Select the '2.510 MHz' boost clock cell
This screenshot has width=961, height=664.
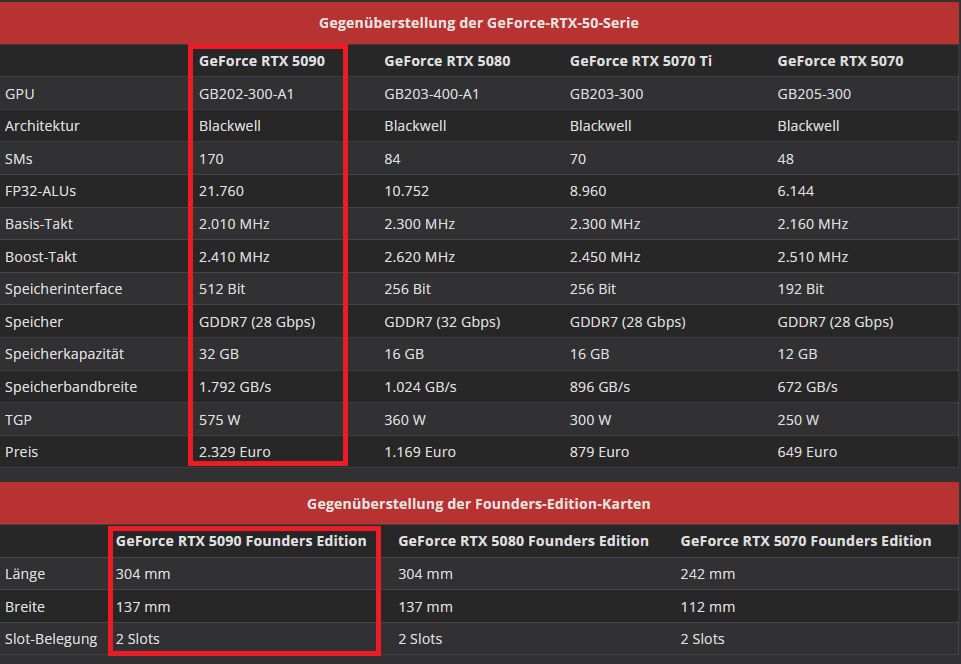coord(813,258)
